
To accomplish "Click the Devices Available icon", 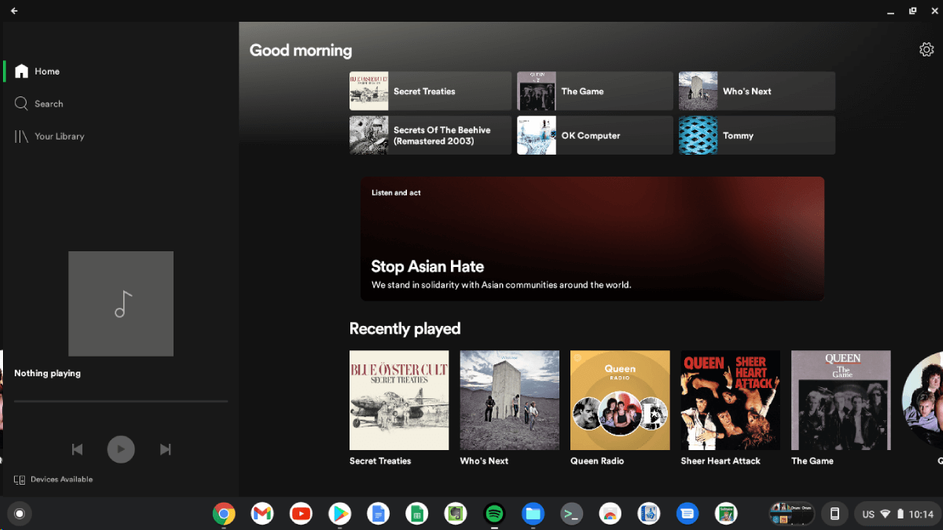I will pyautogui.click(x=19, y=480).
